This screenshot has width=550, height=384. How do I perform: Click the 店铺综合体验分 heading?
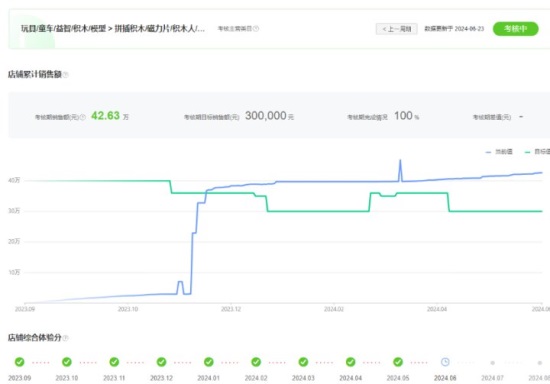pos(35,338)
